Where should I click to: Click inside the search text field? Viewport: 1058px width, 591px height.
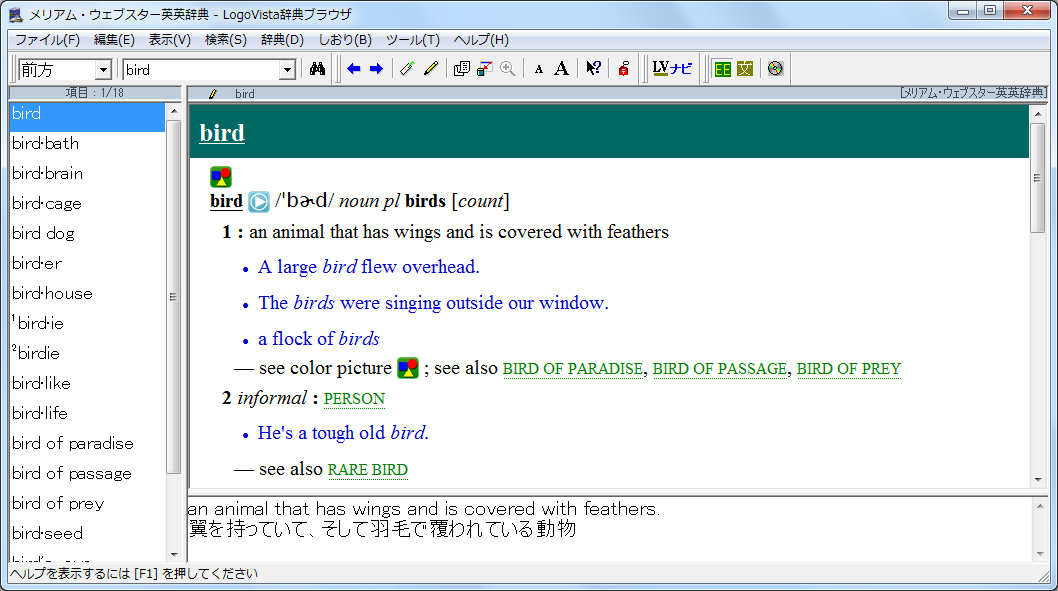(200, 70)
